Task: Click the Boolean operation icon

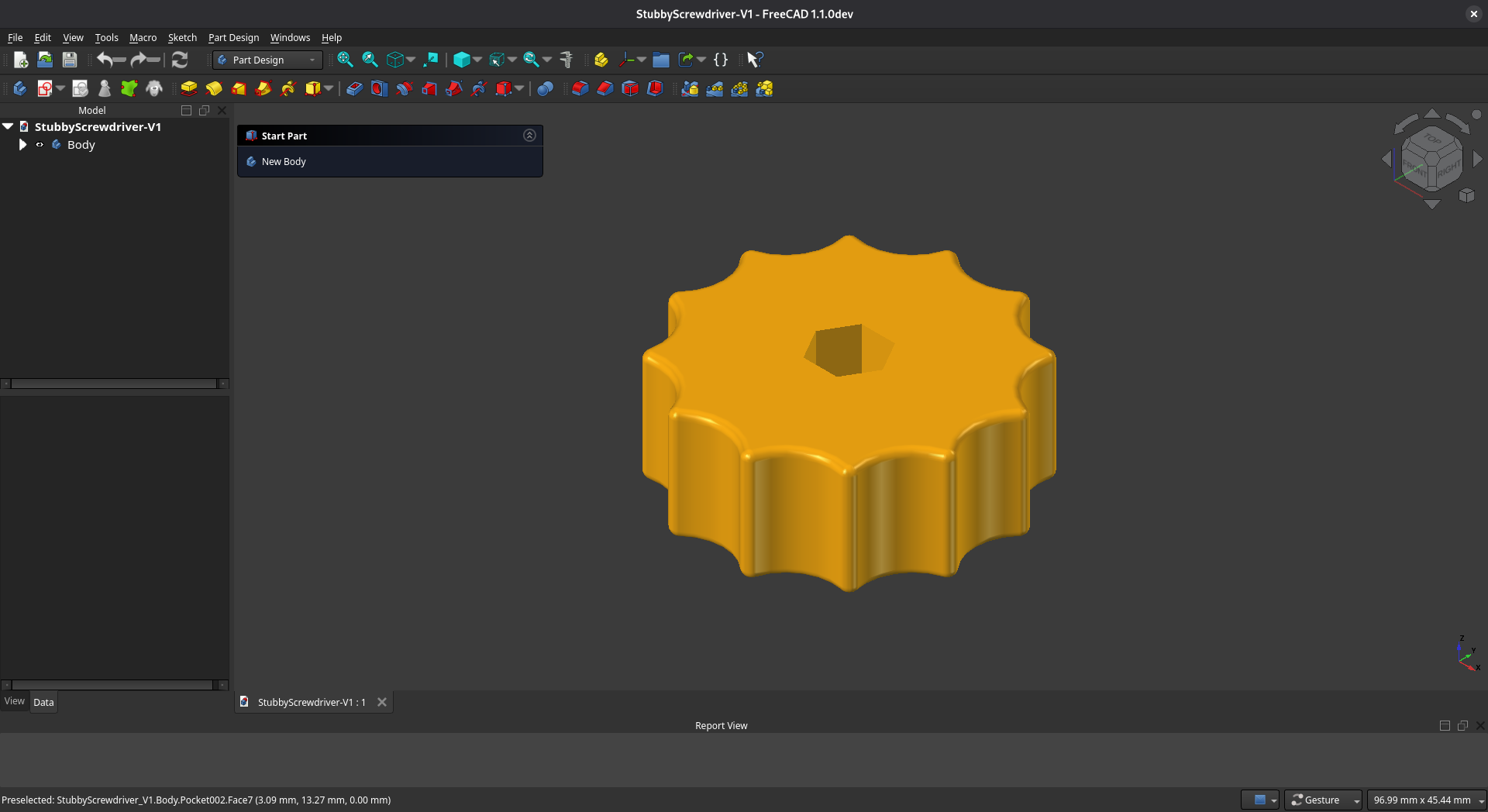Action: [x=545, y=88]
